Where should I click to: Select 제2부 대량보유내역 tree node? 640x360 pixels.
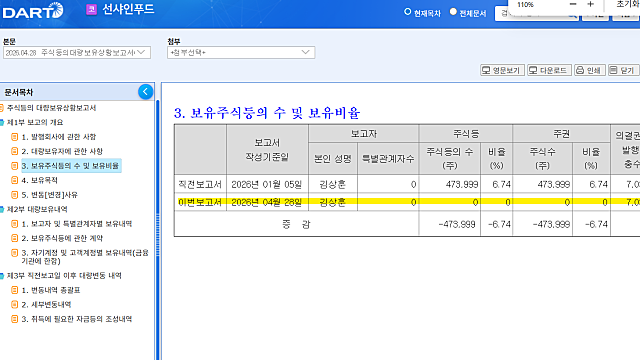37,209
